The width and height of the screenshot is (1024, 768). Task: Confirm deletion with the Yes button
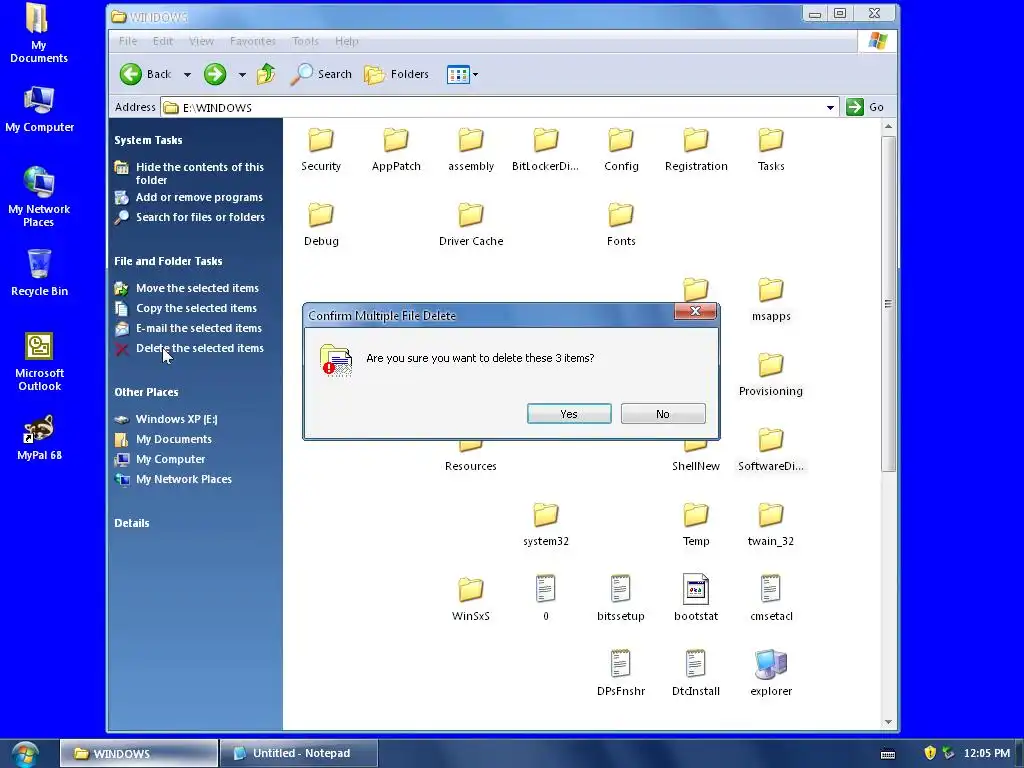coord(569,414)
